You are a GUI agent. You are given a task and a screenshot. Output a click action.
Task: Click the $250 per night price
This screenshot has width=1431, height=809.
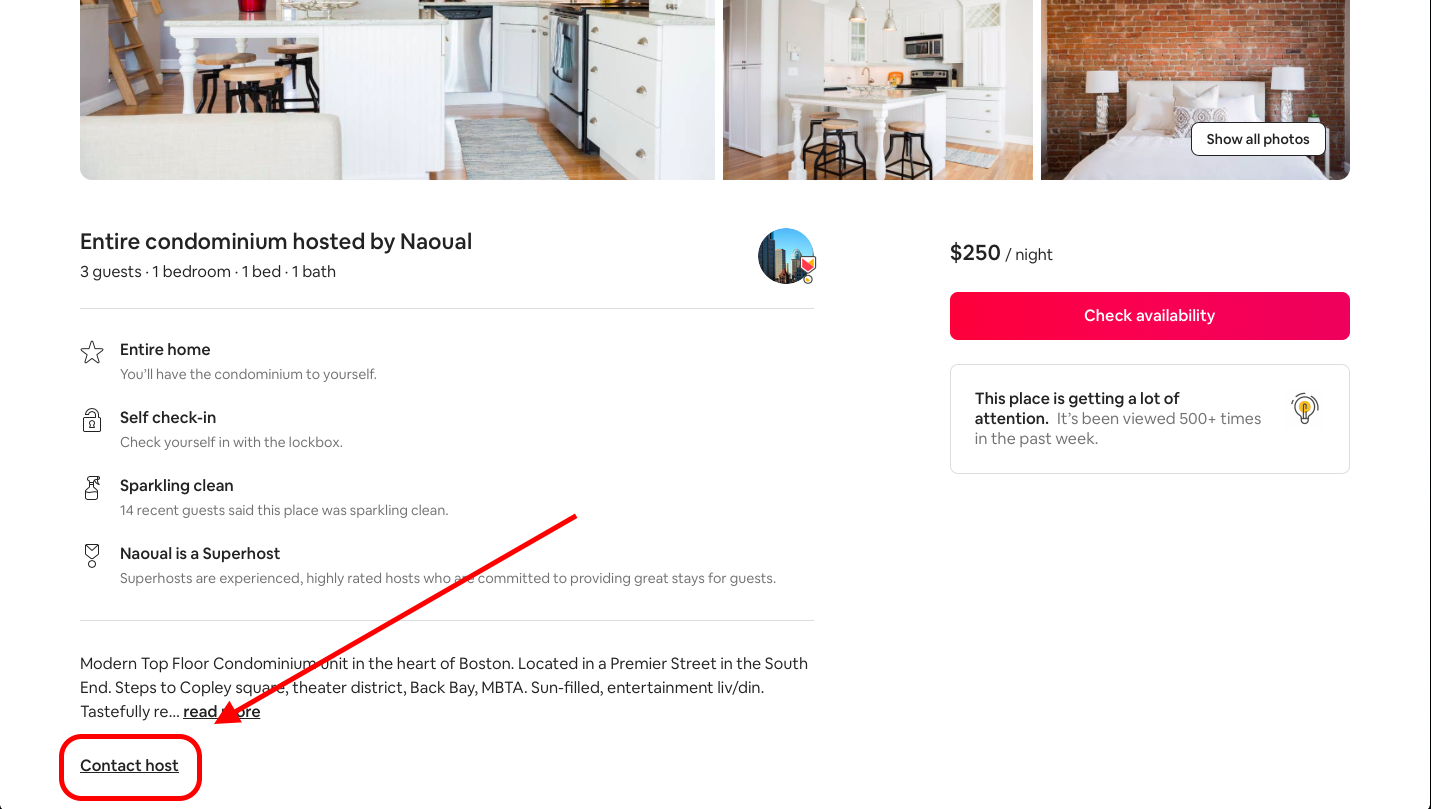click(975, 253)
